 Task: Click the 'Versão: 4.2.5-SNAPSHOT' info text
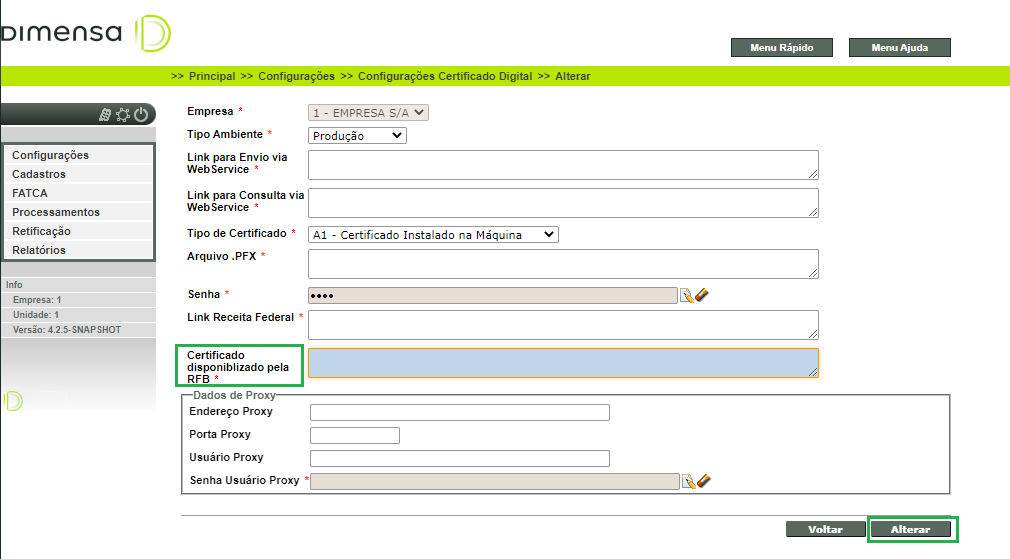[67, 330]
